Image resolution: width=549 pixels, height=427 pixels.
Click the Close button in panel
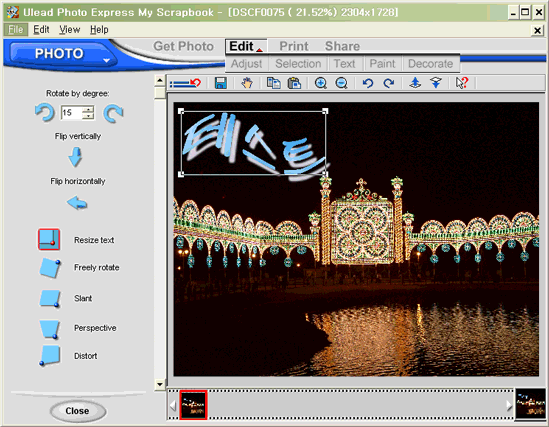pos(77,411)
